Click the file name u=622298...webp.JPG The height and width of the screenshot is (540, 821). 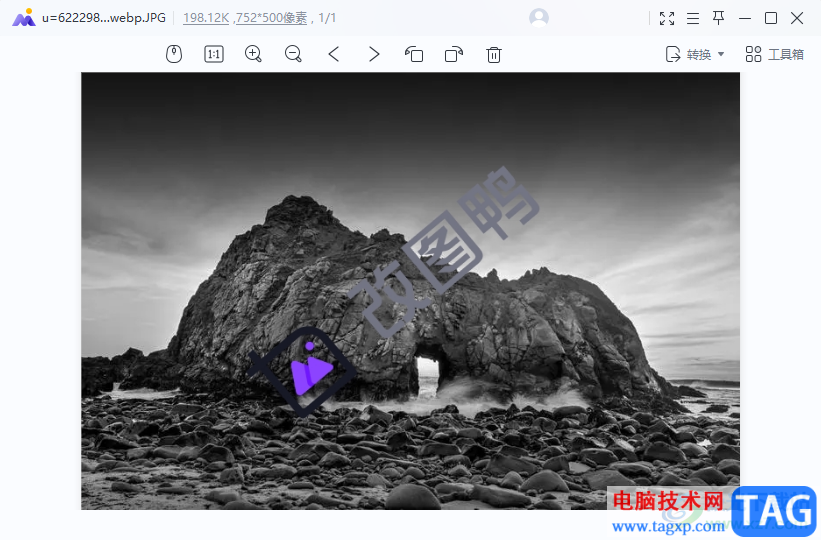click(x=104, y=18)
